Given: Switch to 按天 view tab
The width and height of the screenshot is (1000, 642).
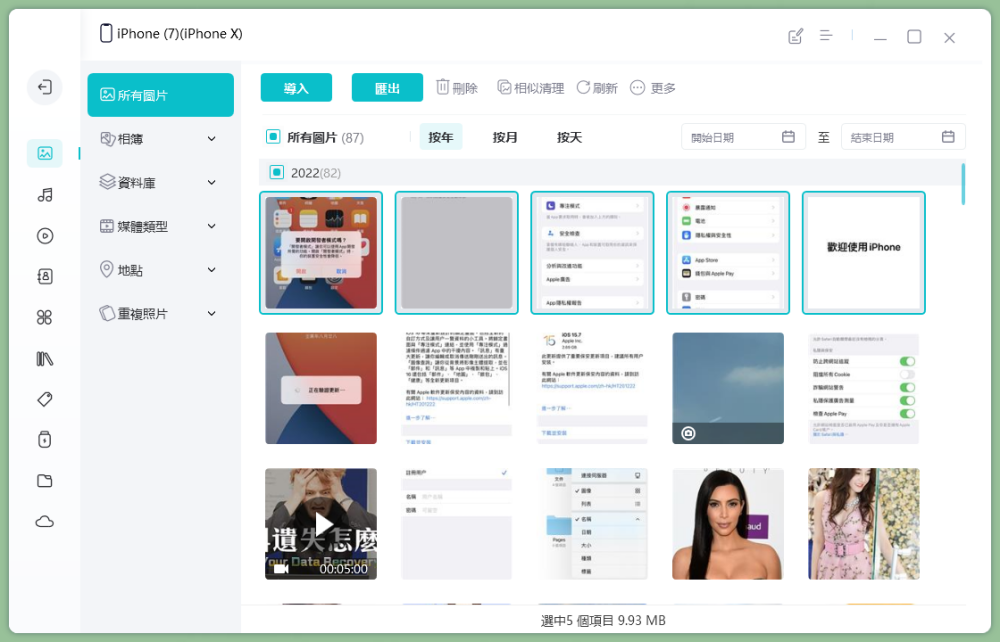Looking at the screenshot, I should 569,137.
